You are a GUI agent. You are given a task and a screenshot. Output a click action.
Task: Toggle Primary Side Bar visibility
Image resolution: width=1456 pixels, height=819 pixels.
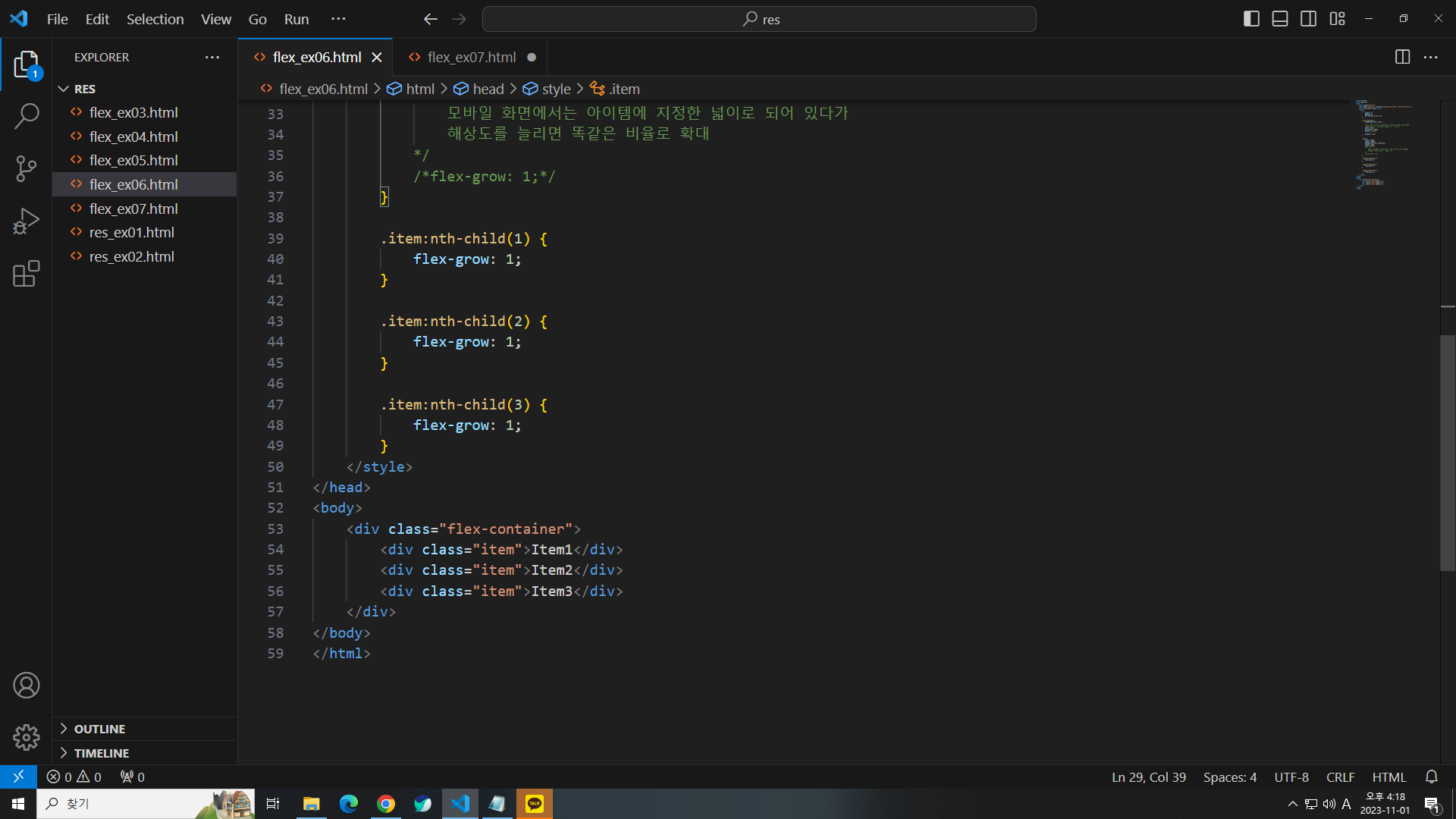coord(1251,19)
